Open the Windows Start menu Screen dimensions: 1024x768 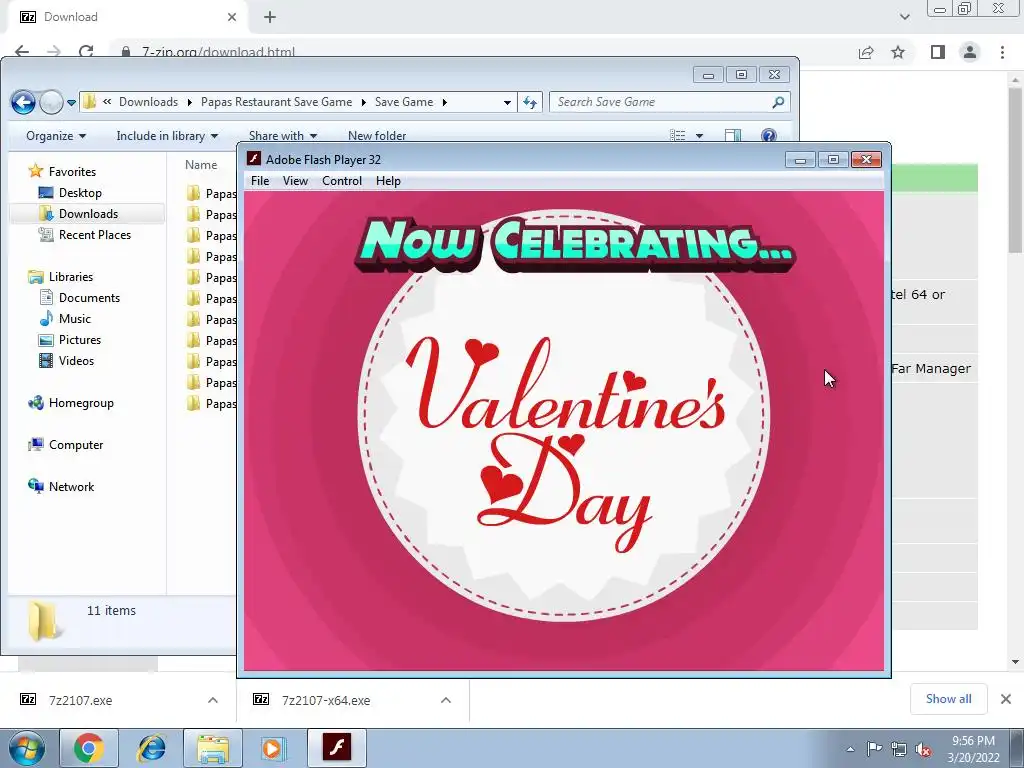(27, 748)
